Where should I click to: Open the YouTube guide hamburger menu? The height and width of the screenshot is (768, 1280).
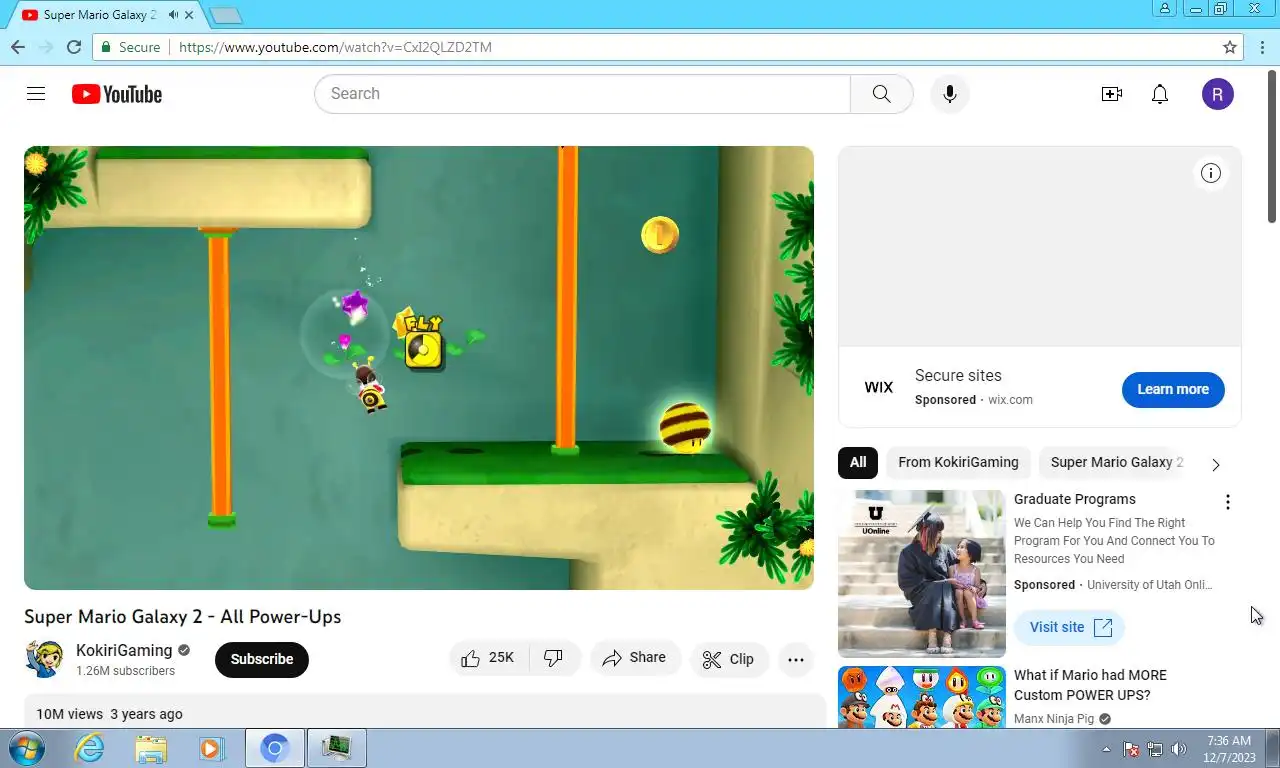(36, 94)
